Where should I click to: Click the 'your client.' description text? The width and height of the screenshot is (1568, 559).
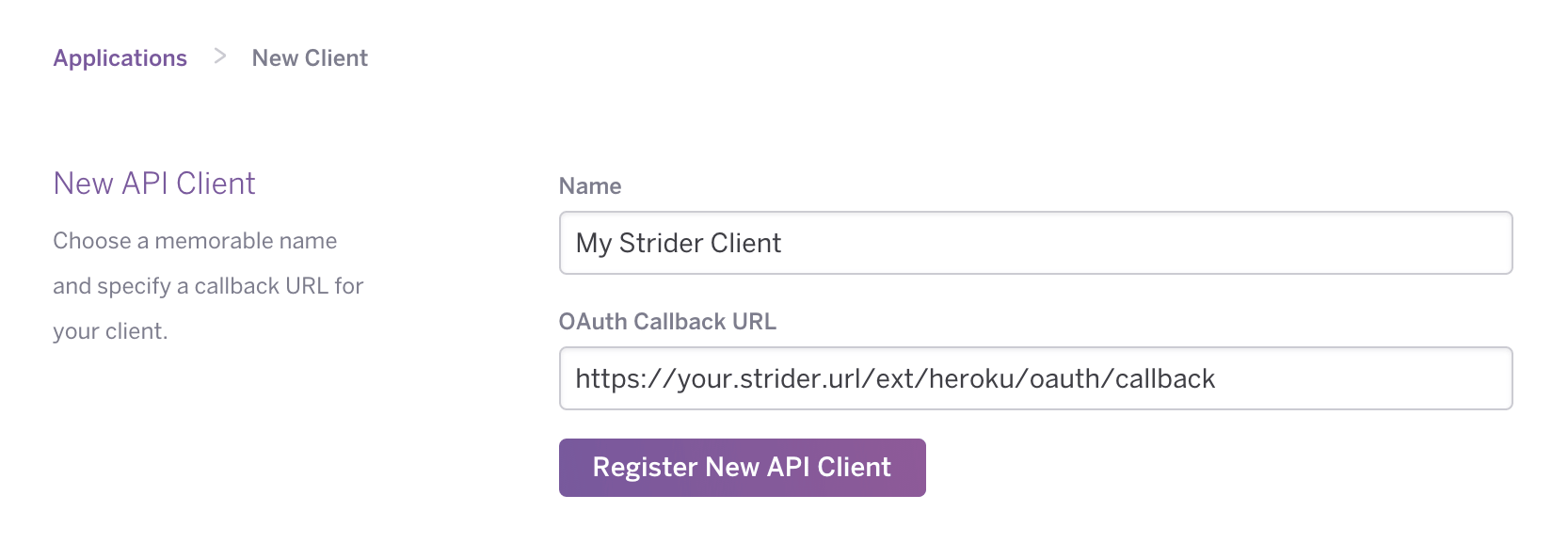coord(110,331)
